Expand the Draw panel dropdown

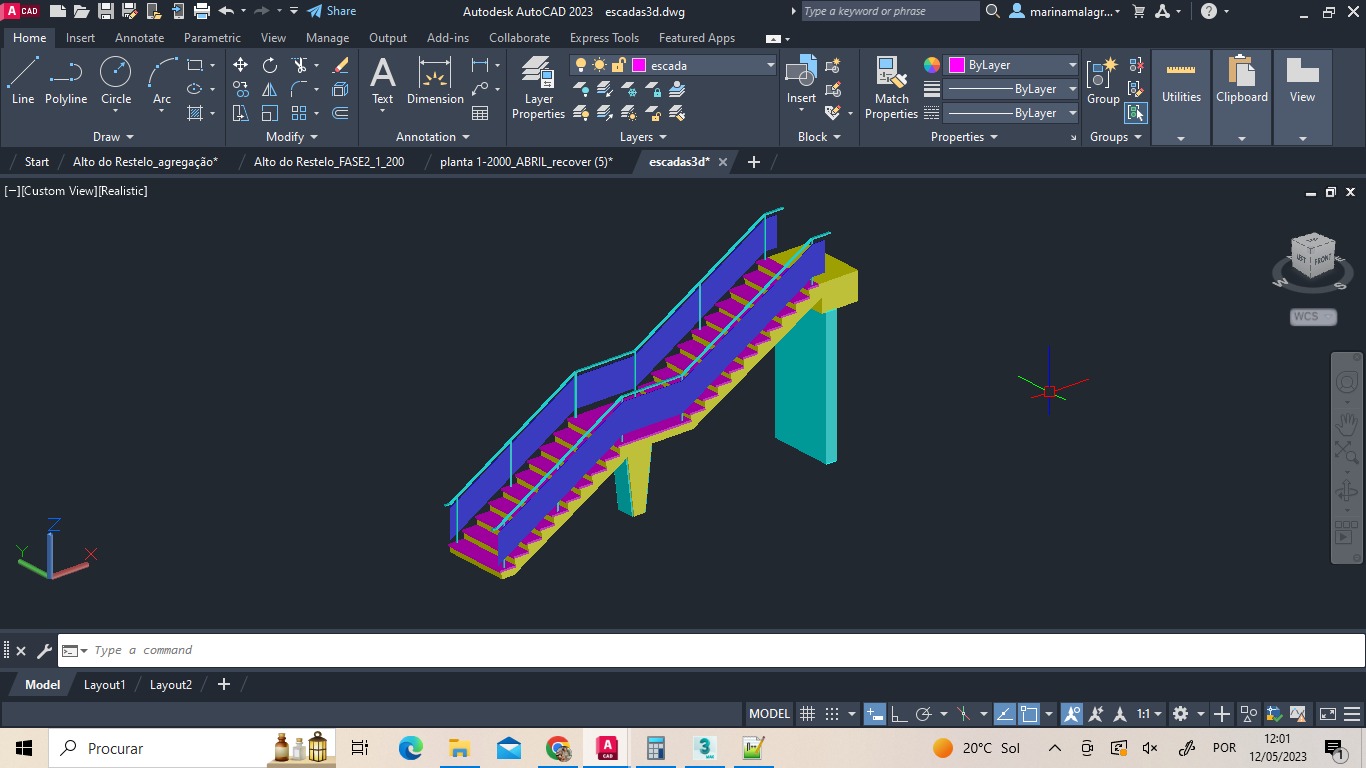point(113,137)
